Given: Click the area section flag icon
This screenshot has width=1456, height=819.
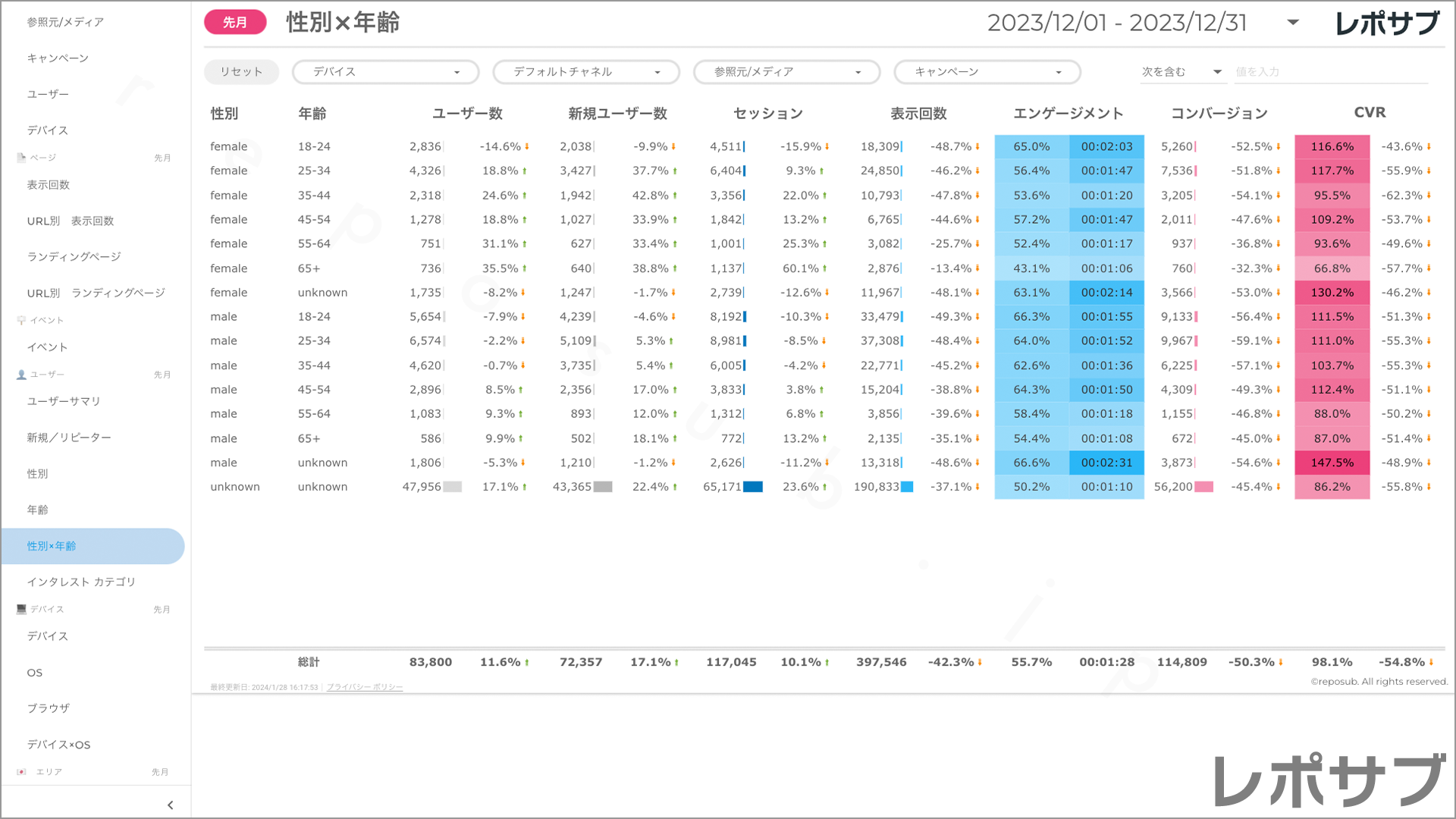Looking at the screenshot, I should tap(21, 772).
